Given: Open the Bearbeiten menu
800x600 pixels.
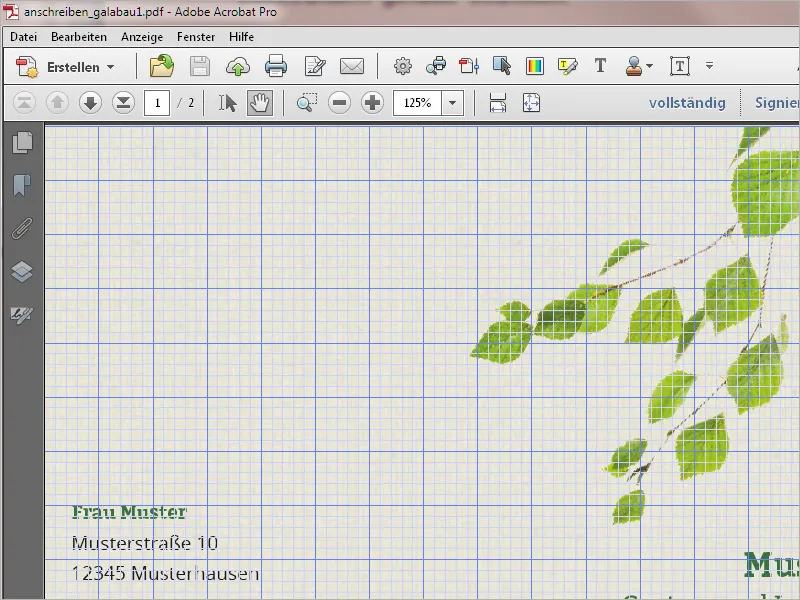Looking at the screenshot, I should click(79, 37).
